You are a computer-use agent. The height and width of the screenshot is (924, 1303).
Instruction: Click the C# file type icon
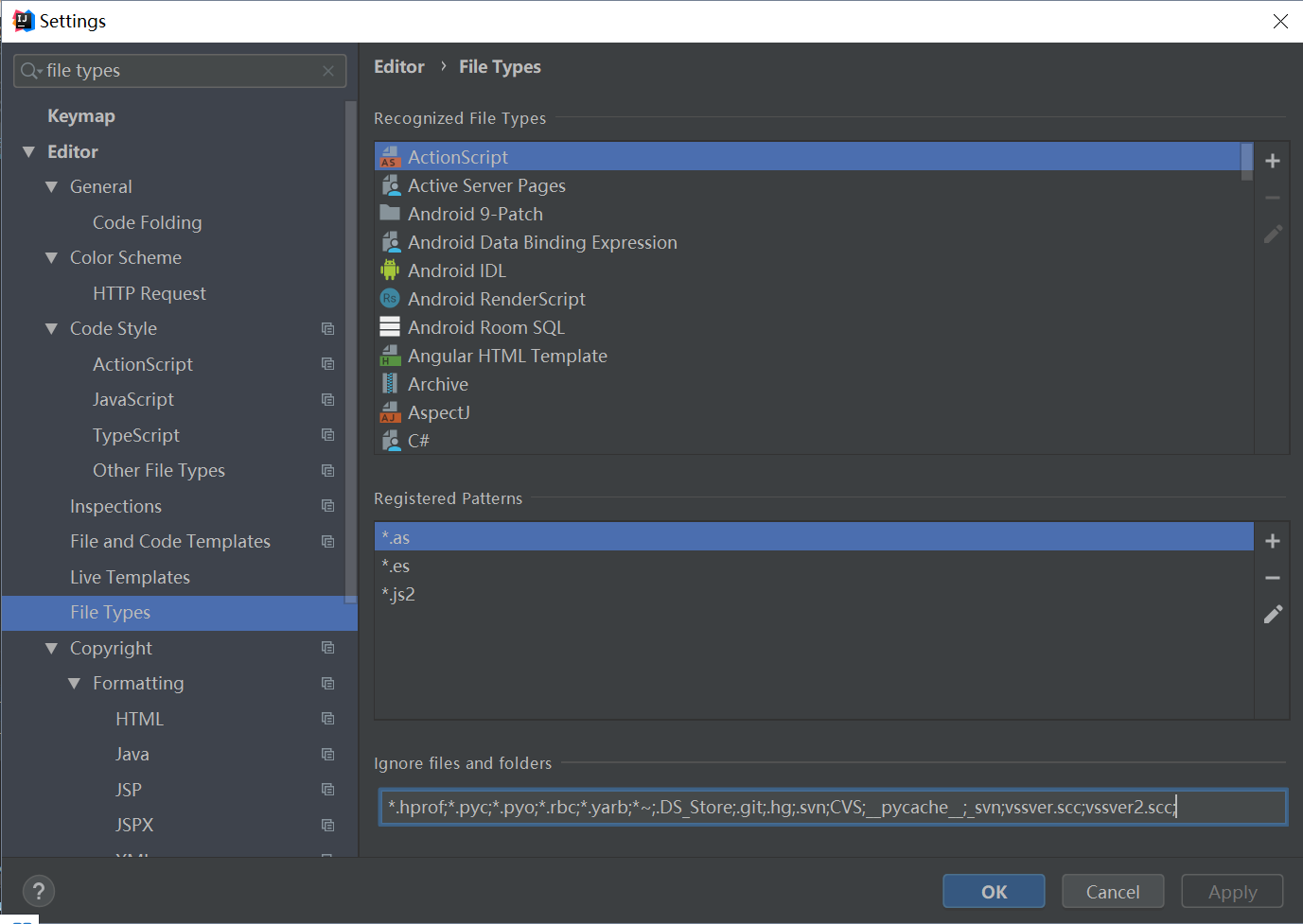pyautogui.click(x=390, y=441)
